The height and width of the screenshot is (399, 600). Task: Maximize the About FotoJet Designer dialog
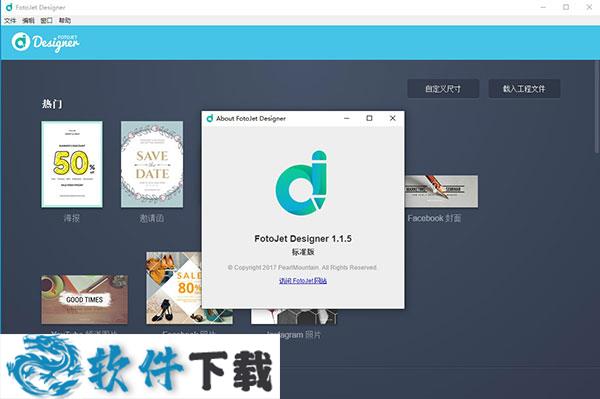click(x=369, y=118)
